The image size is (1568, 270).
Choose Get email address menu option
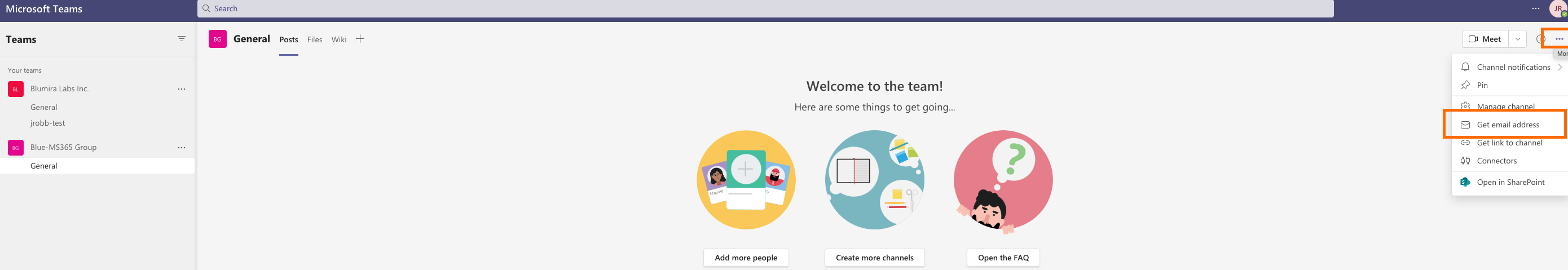[1507, 125]
